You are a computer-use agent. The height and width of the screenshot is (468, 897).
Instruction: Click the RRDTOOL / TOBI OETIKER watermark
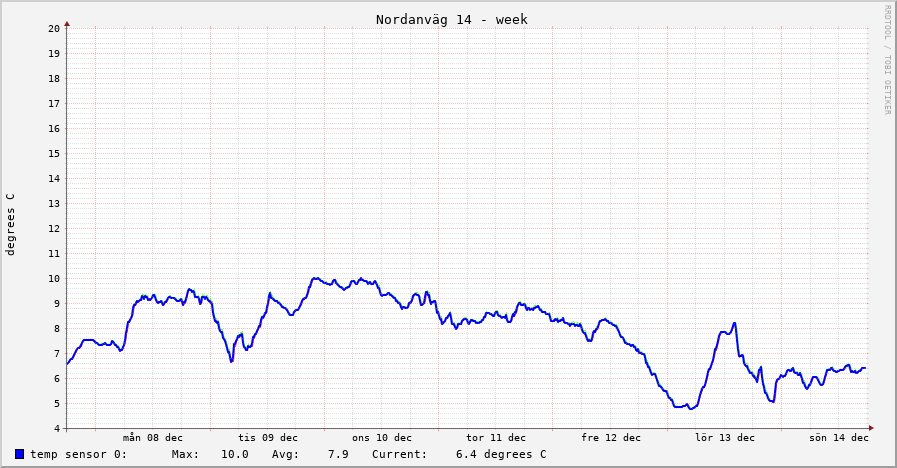click(x=886, y=60)
